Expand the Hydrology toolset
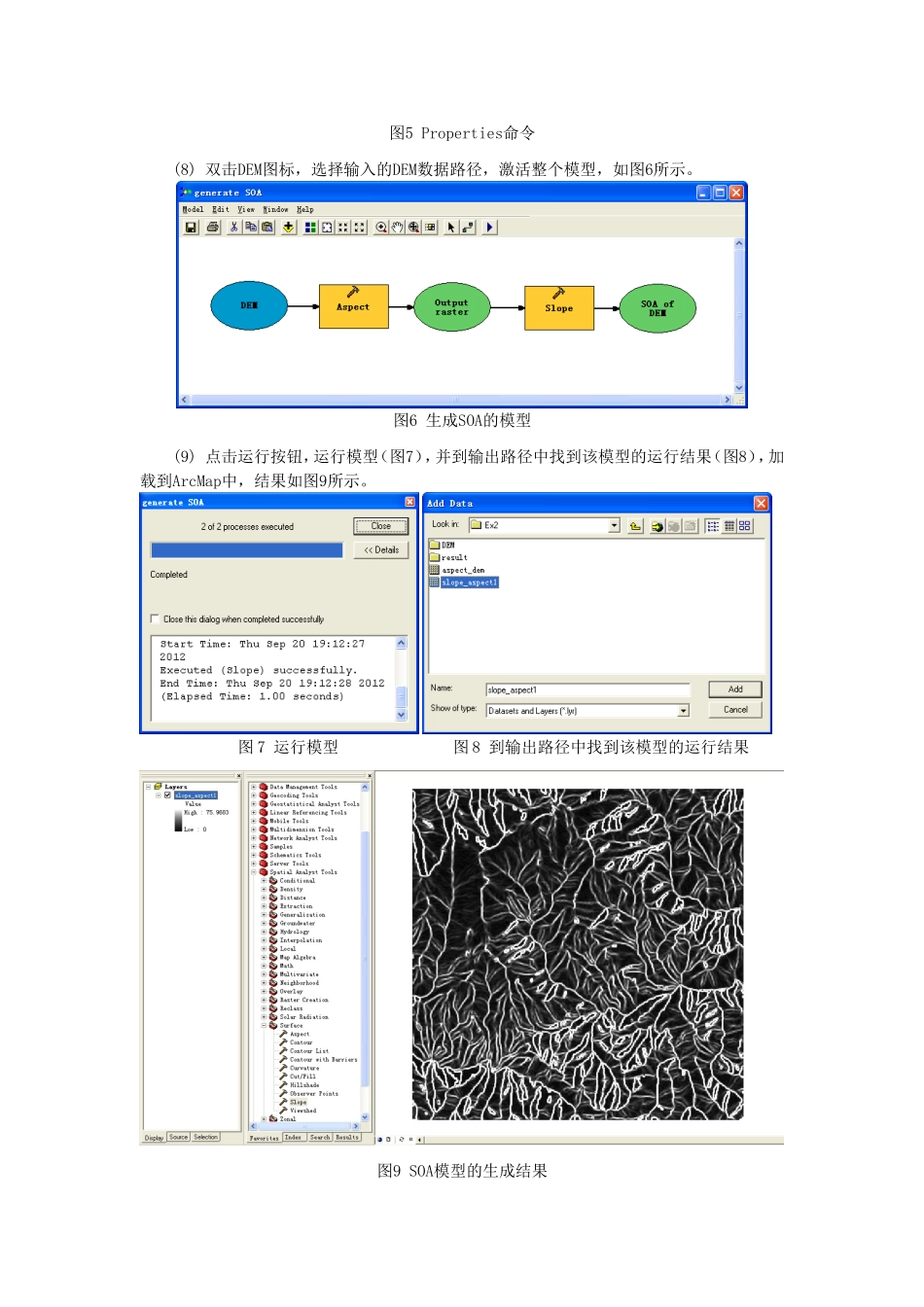The image size is (924, 1307). [264, 932]
